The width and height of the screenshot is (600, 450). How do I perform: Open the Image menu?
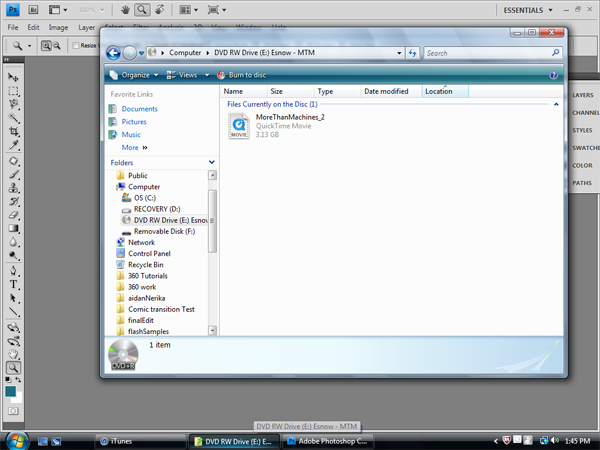(59, 27)
